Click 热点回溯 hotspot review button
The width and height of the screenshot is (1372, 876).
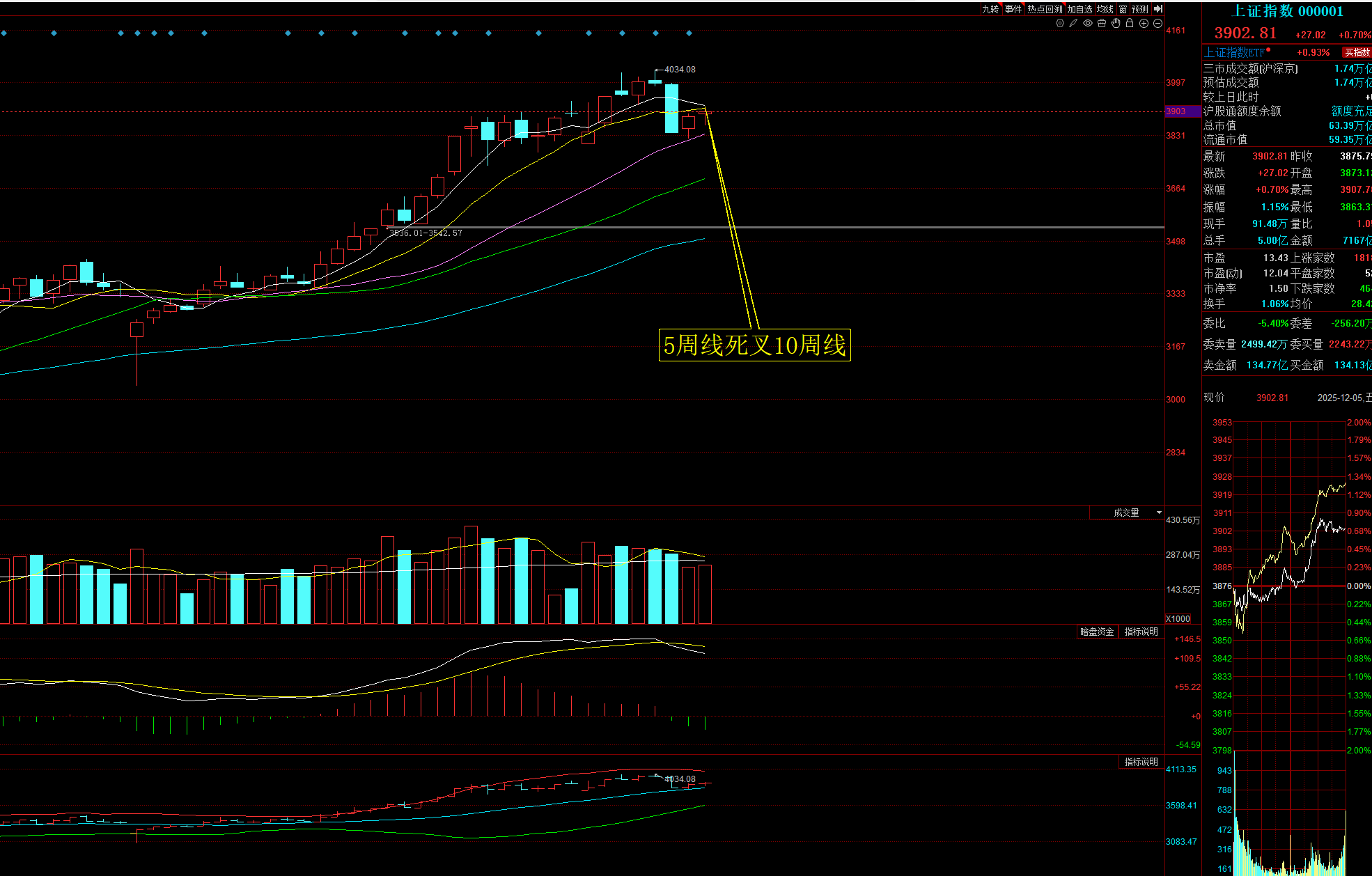1045,9
